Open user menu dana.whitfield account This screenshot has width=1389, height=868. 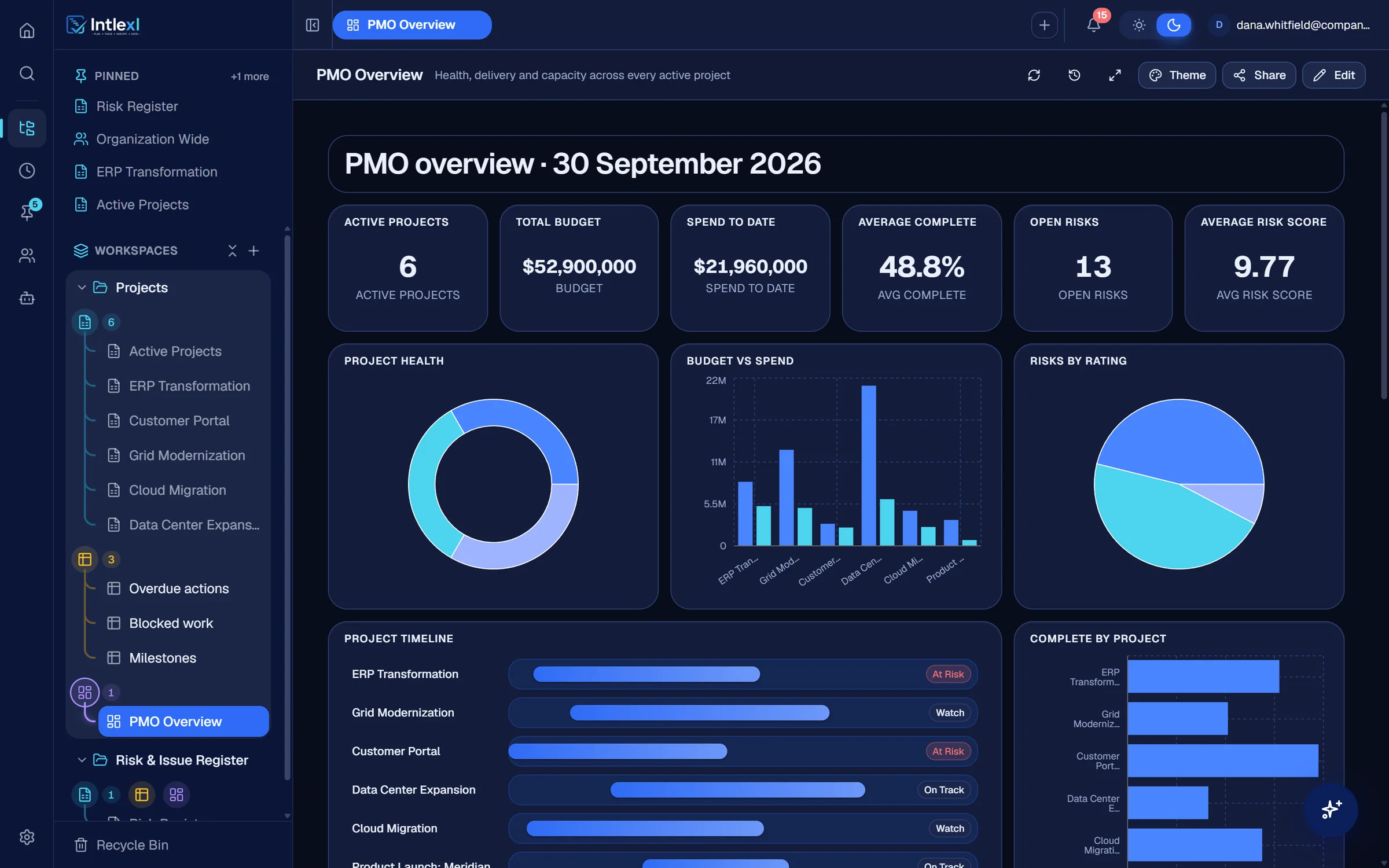[x=1289, y=25]
